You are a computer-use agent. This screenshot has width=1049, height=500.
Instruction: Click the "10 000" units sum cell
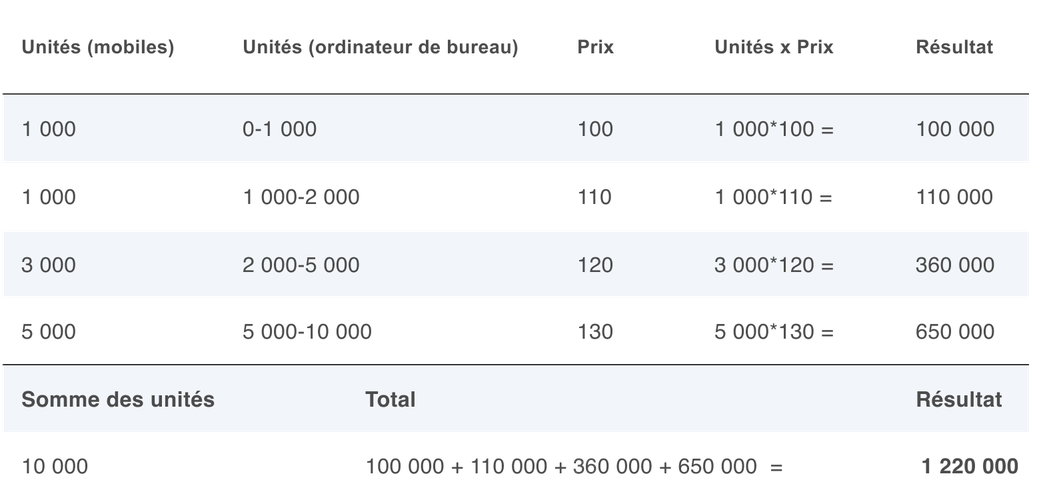pos(55,466)
